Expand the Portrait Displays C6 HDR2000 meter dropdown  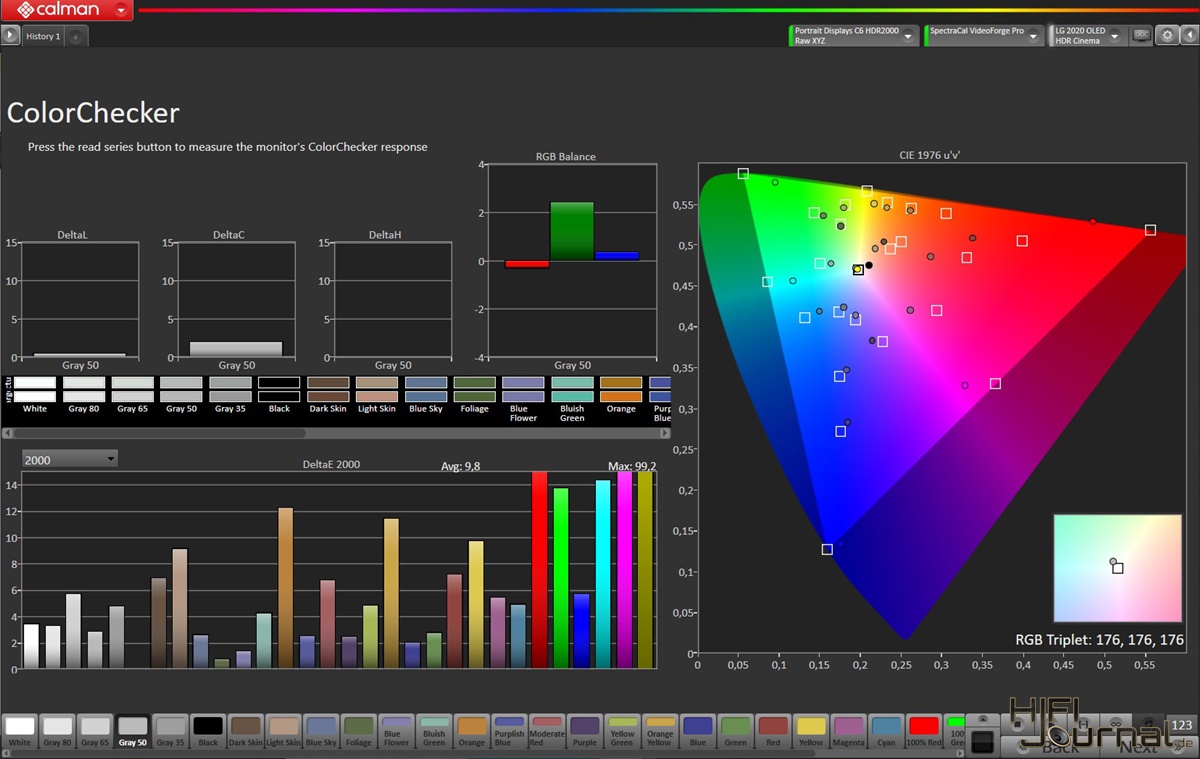click(908, 36)
